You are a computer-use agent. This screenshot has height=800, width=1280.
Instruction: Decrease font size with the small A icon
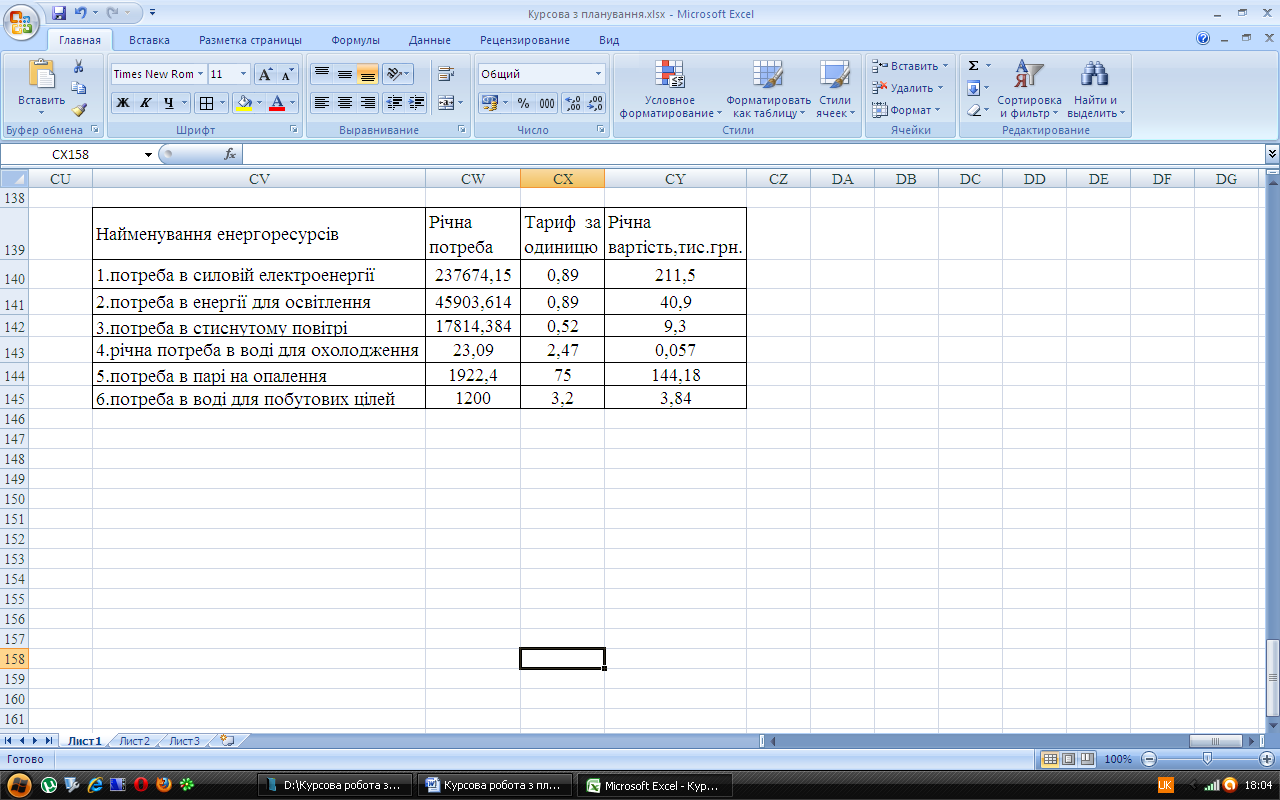point(287,74)
